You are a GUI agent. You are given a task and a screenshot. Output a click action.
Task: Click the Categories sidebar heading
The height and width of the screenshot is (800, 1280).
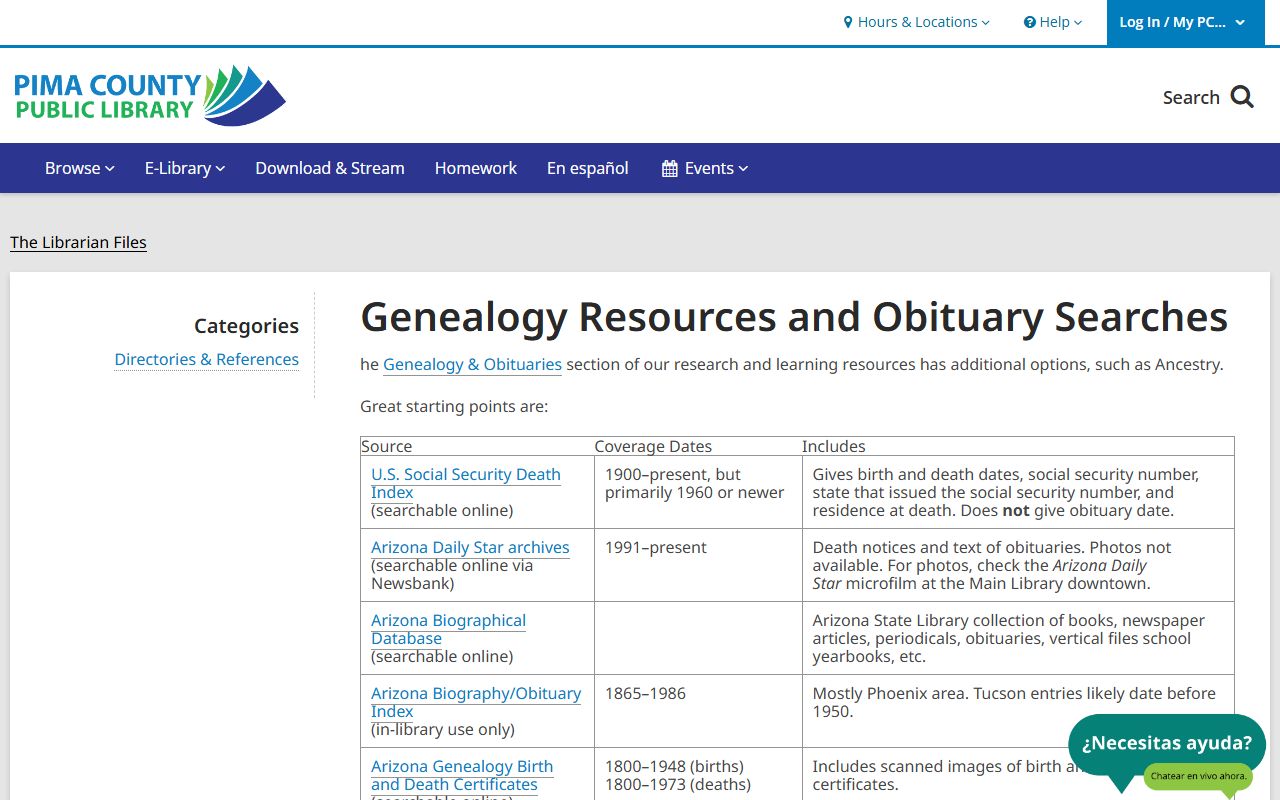coord(246,325)
